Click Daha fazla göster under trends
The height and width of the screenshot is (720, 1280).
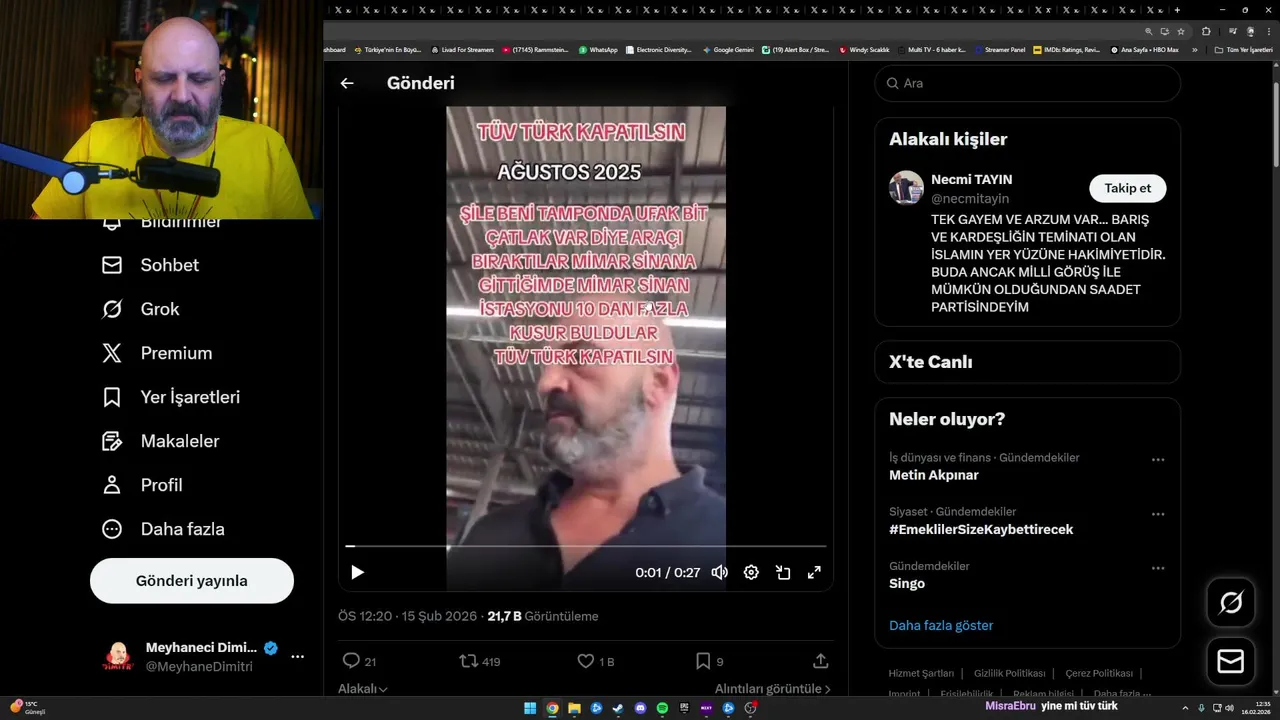click(x=941, y=625)
